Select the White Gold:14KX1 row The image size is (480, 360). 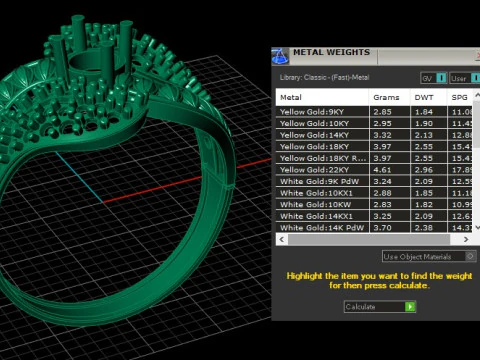coord(374,216)
